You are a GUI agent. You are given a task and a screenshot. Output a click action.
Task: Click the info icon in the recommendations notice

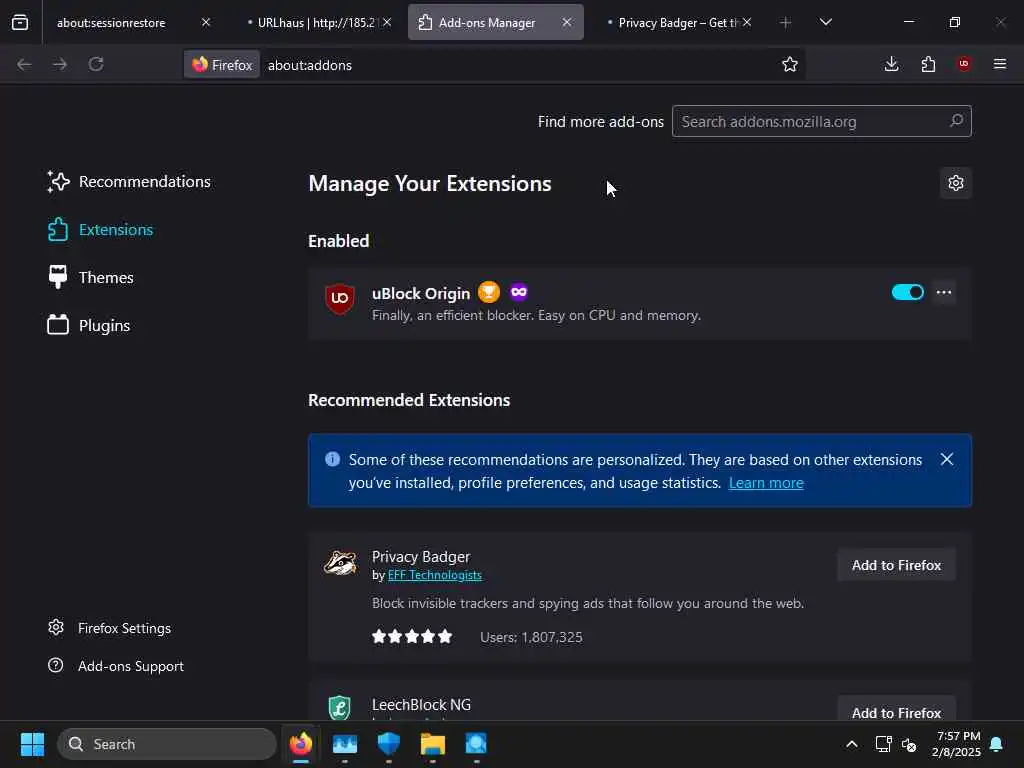coord(332,459)
